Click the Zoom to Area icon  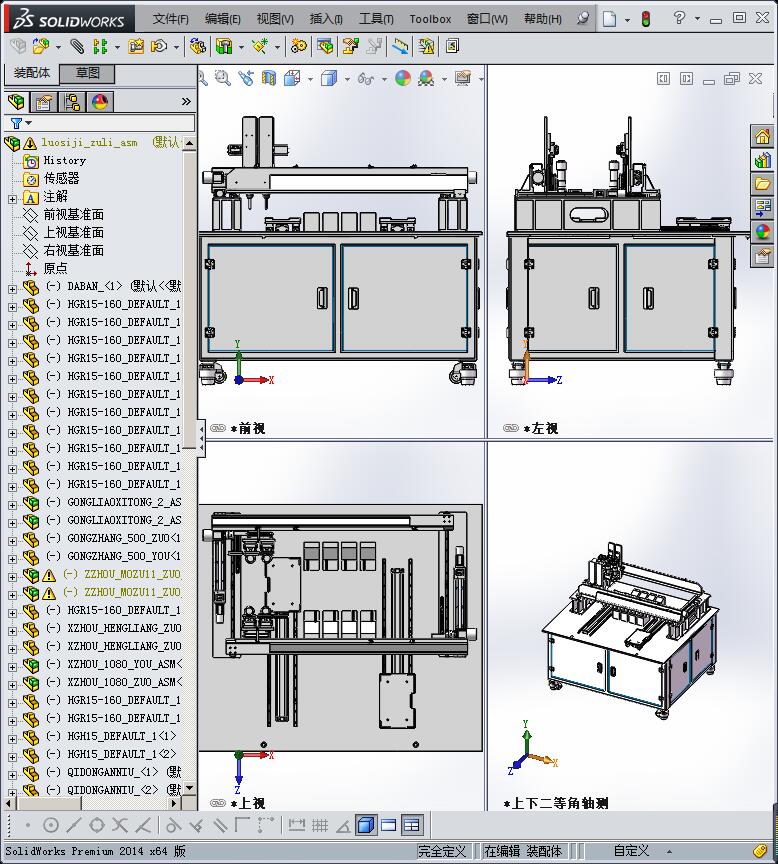(223, 78)
